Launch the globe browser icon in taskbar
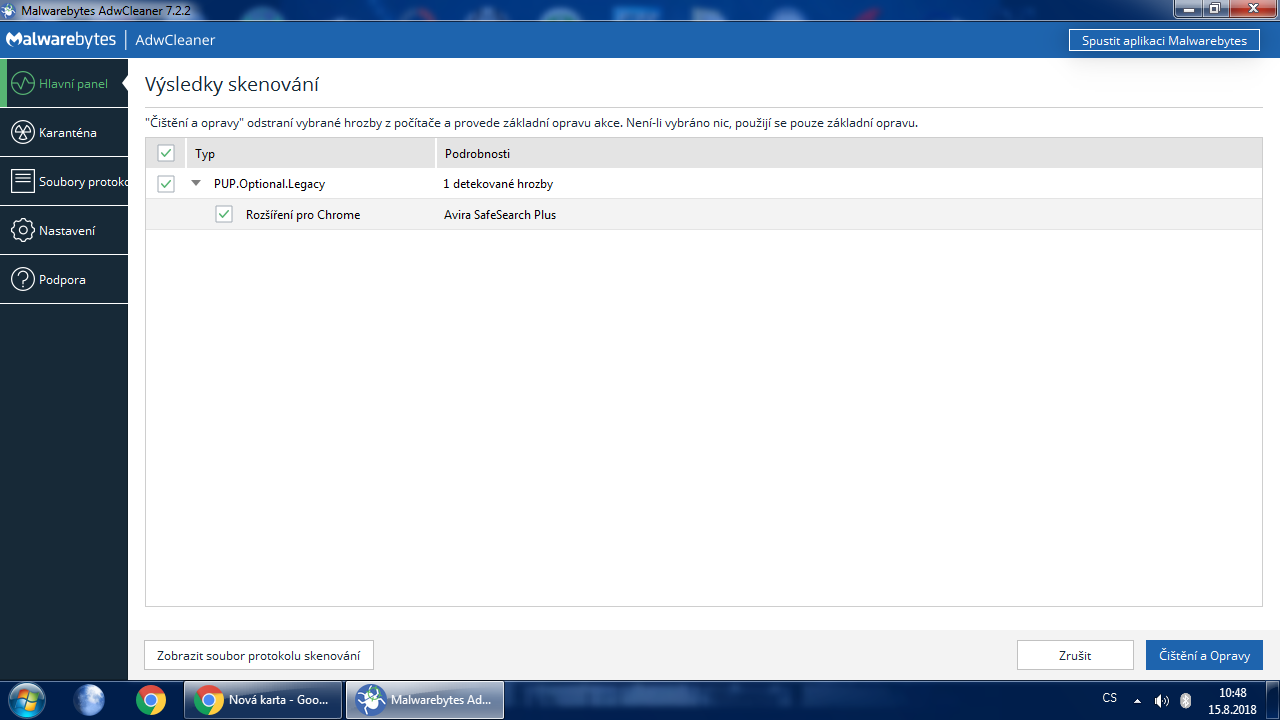 pos(89,700)
